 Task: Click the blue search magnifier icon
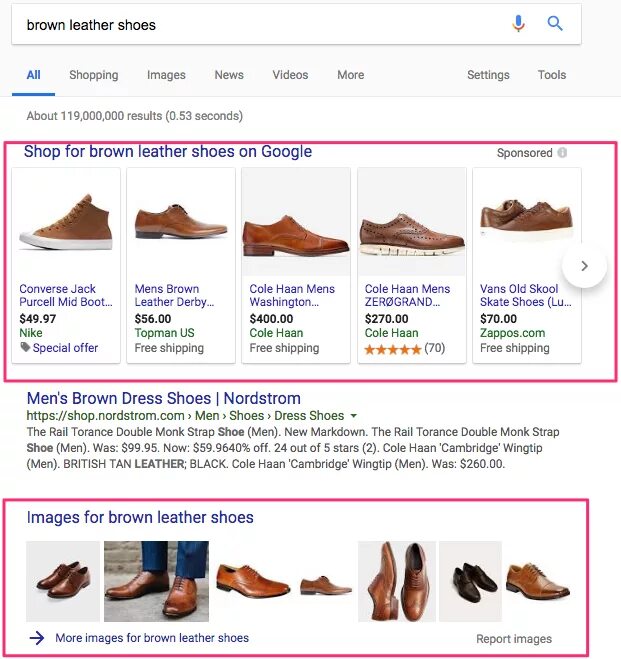point(555,24)
